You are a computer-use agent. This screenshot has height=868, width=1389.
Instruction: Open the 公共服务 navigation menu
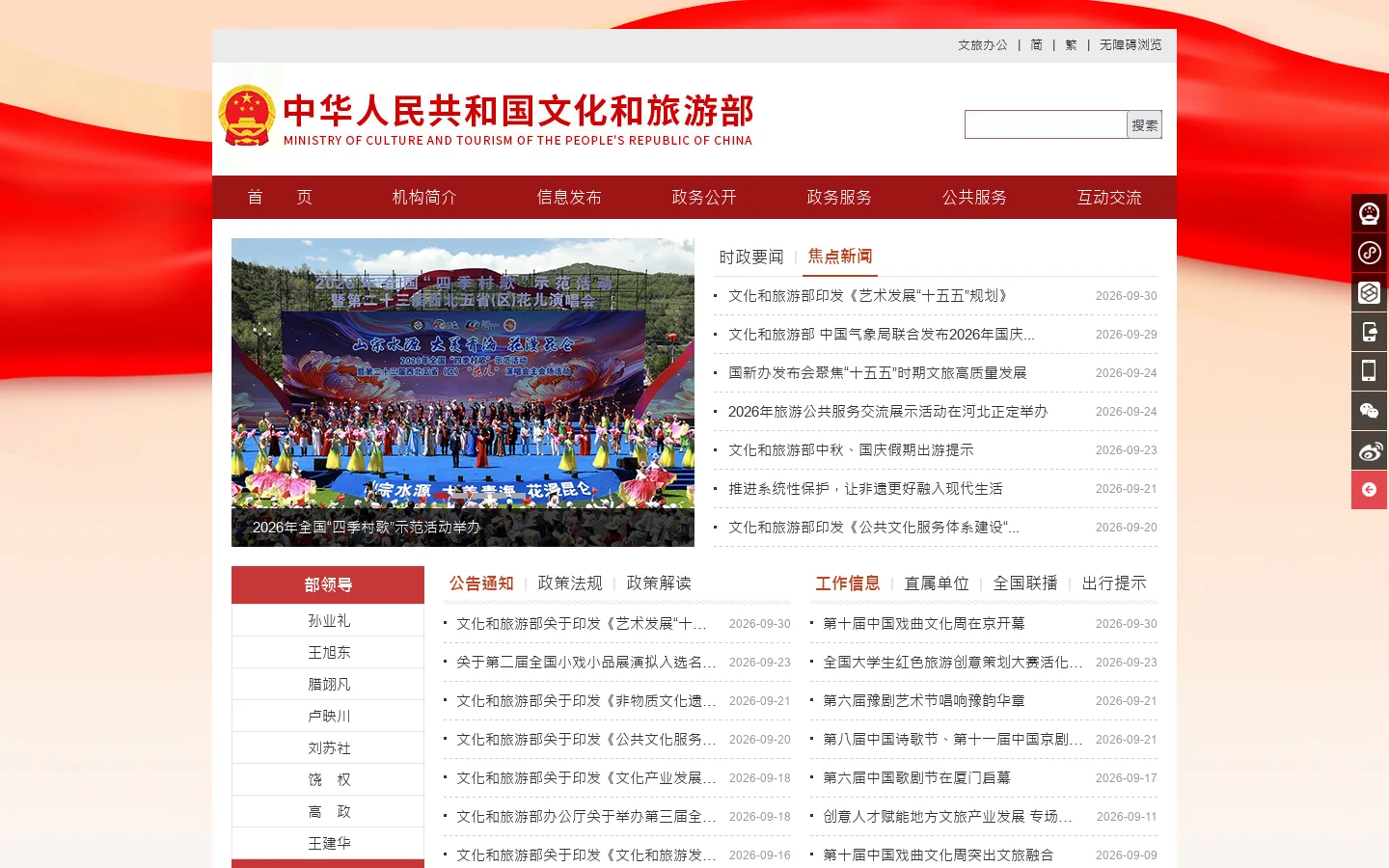click(x=974, y=198)
